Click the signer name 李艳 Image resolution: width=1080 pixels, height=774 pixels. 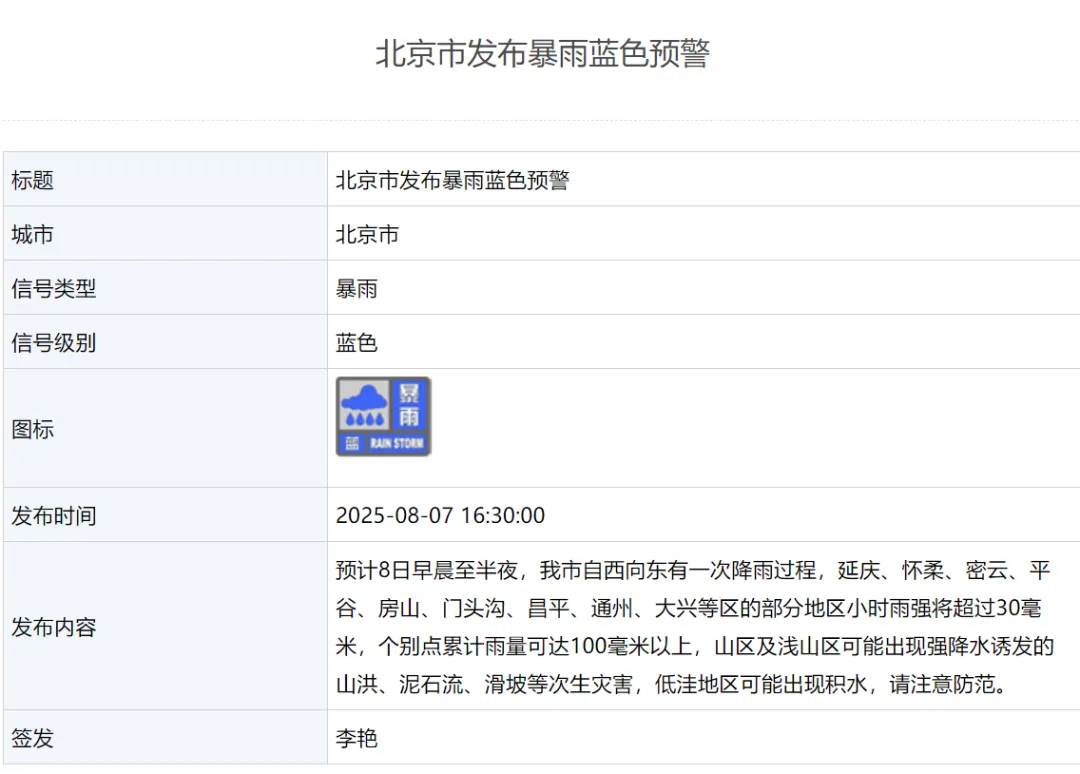357,739
